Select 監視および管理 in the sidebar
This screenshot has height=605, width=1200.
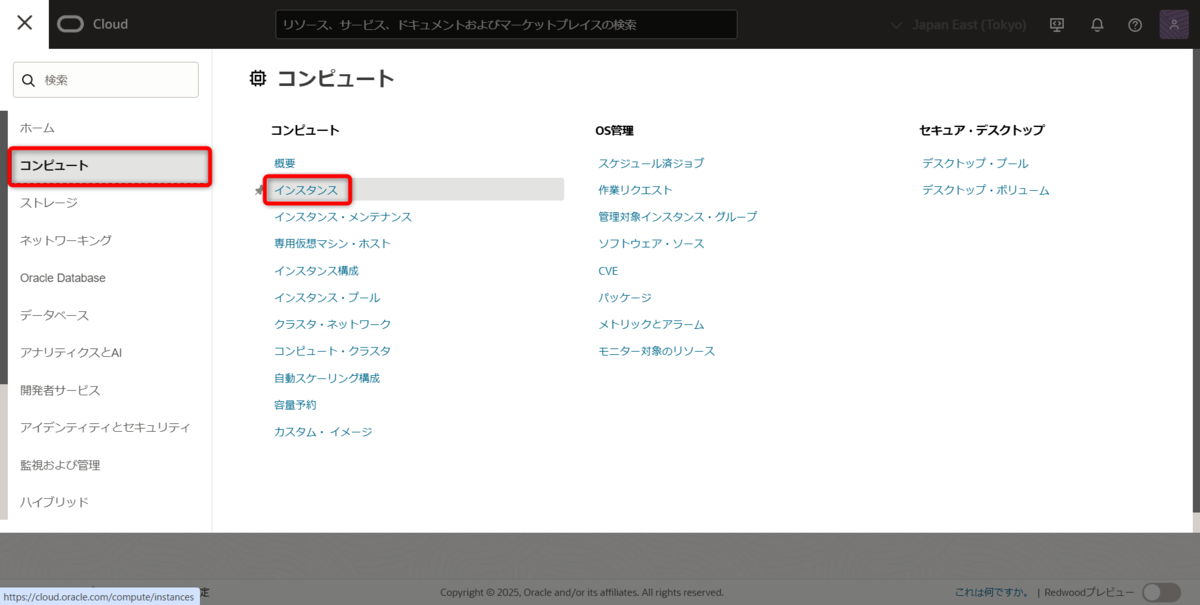click(x=60, y=465)
